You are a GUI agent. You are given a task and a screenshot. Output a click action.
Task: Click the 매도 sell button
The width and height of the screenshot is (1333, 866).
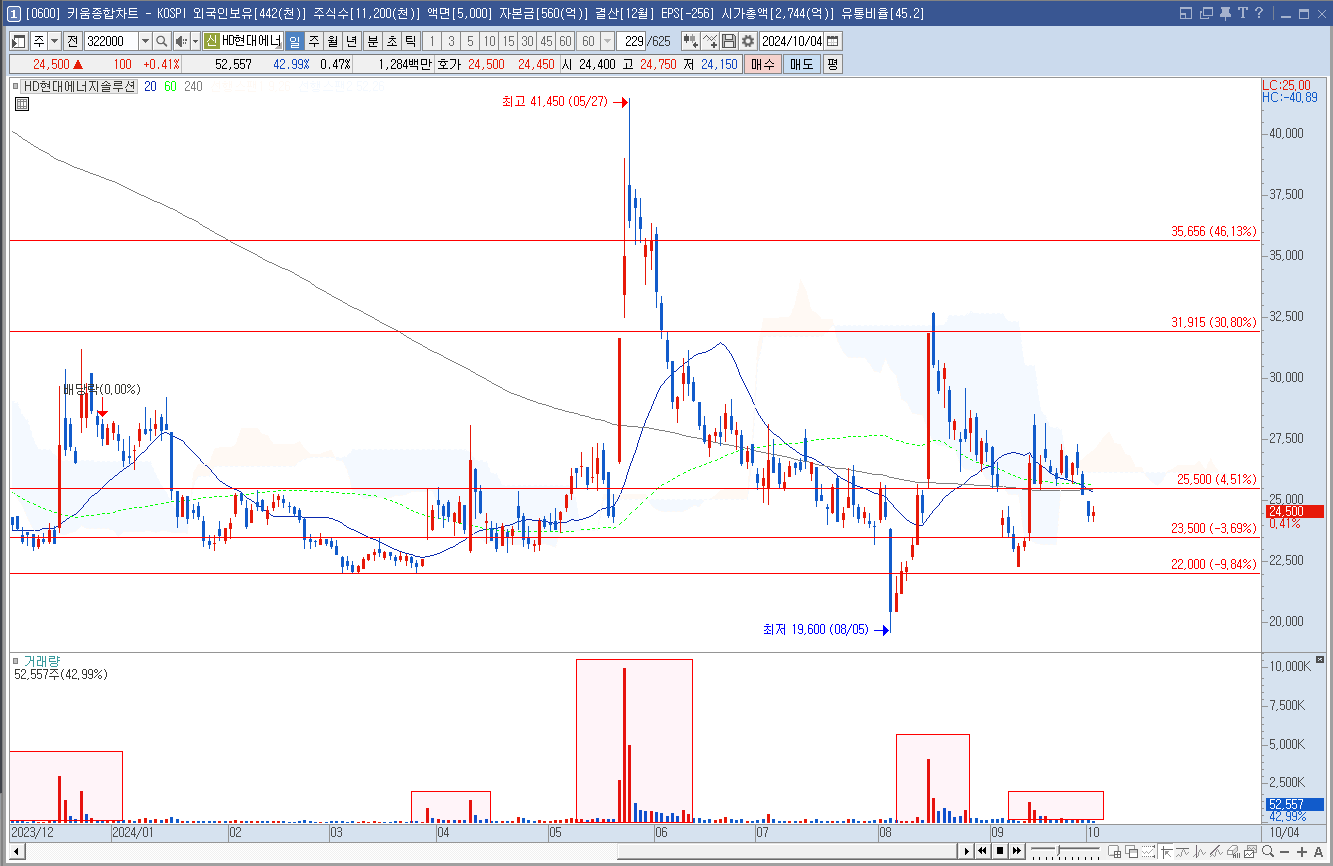click(801, 64)
